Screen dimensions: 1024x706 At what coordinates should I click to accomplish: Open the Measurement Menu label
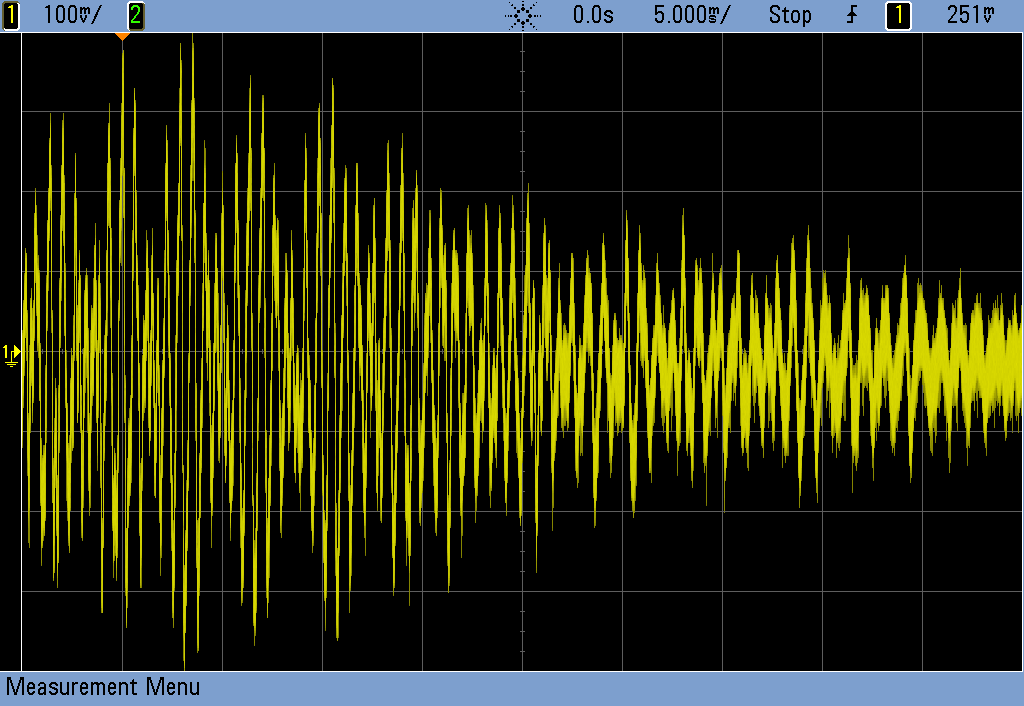pos(103,687)
